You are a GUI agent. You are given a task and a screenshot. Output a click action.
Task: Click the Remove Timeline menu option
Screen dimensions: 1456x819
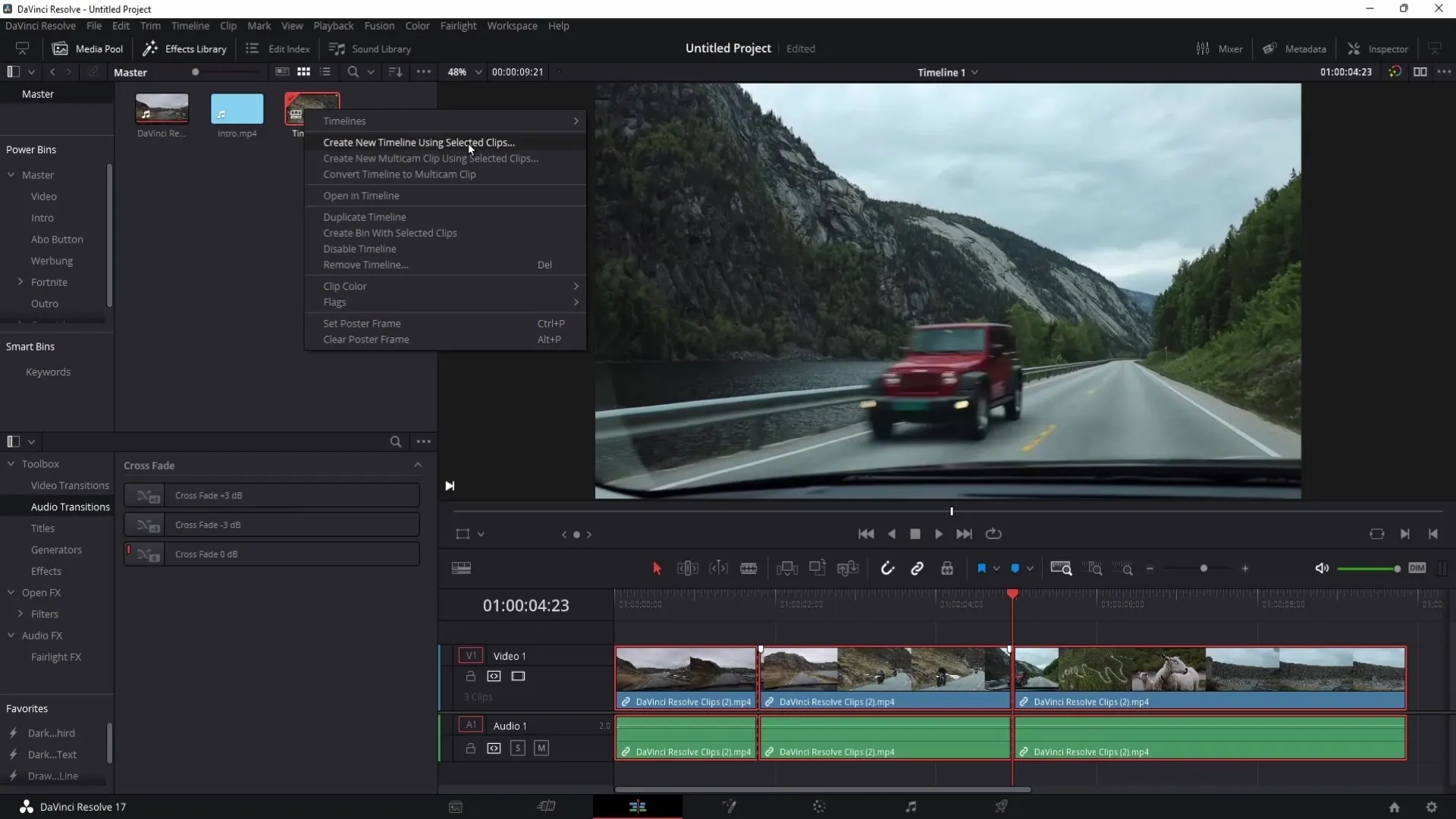click(365, 264)
